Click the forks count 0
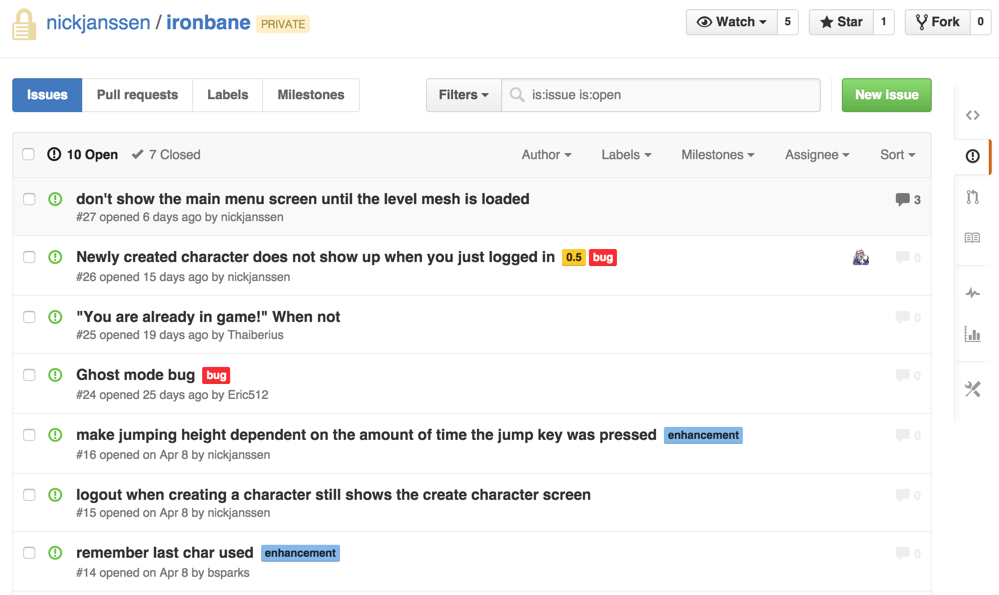 pos(981,22)
